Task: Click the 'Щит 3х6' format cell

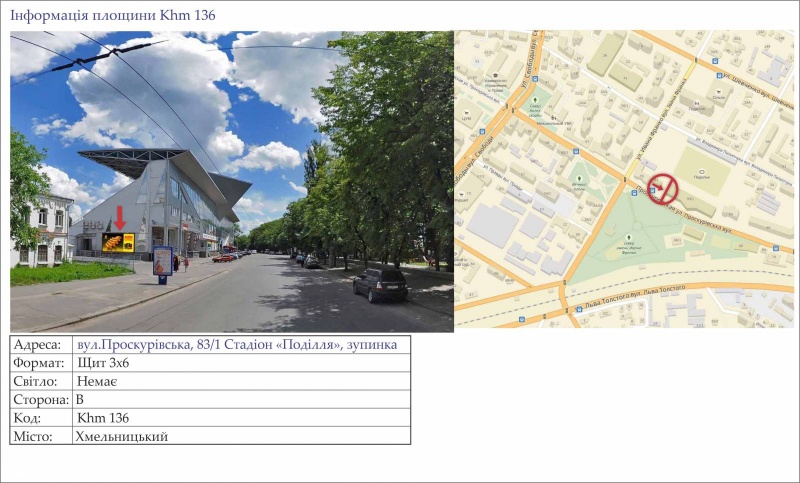Action: click(103, 363)
